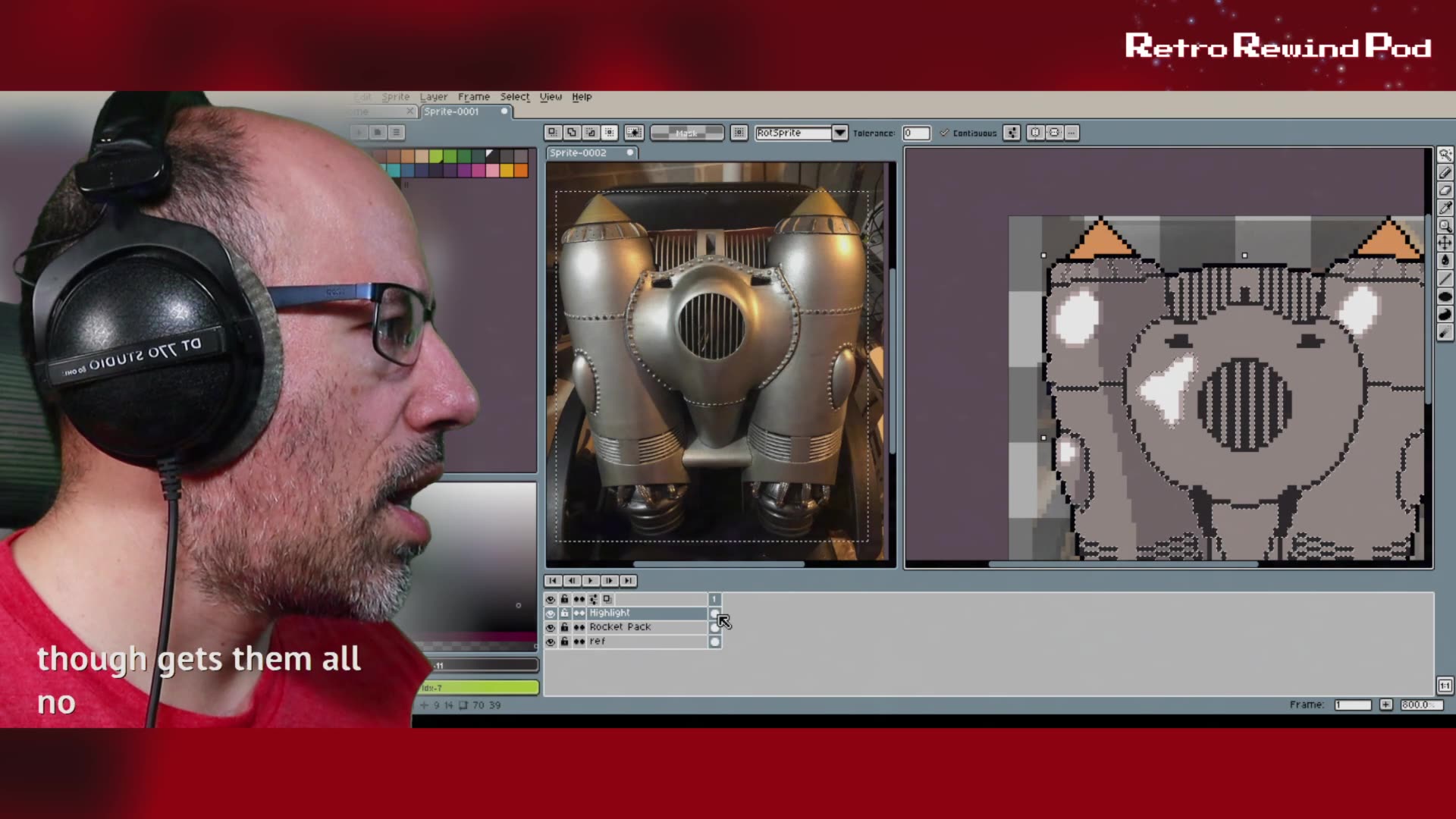Open the Layer menu
Viewport: 1456px width, 819px height.
coord(433,97)
